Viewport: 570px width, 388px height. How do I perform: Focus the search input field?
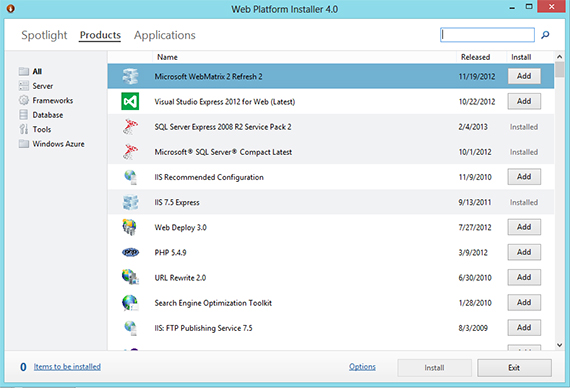pos(487,35)
